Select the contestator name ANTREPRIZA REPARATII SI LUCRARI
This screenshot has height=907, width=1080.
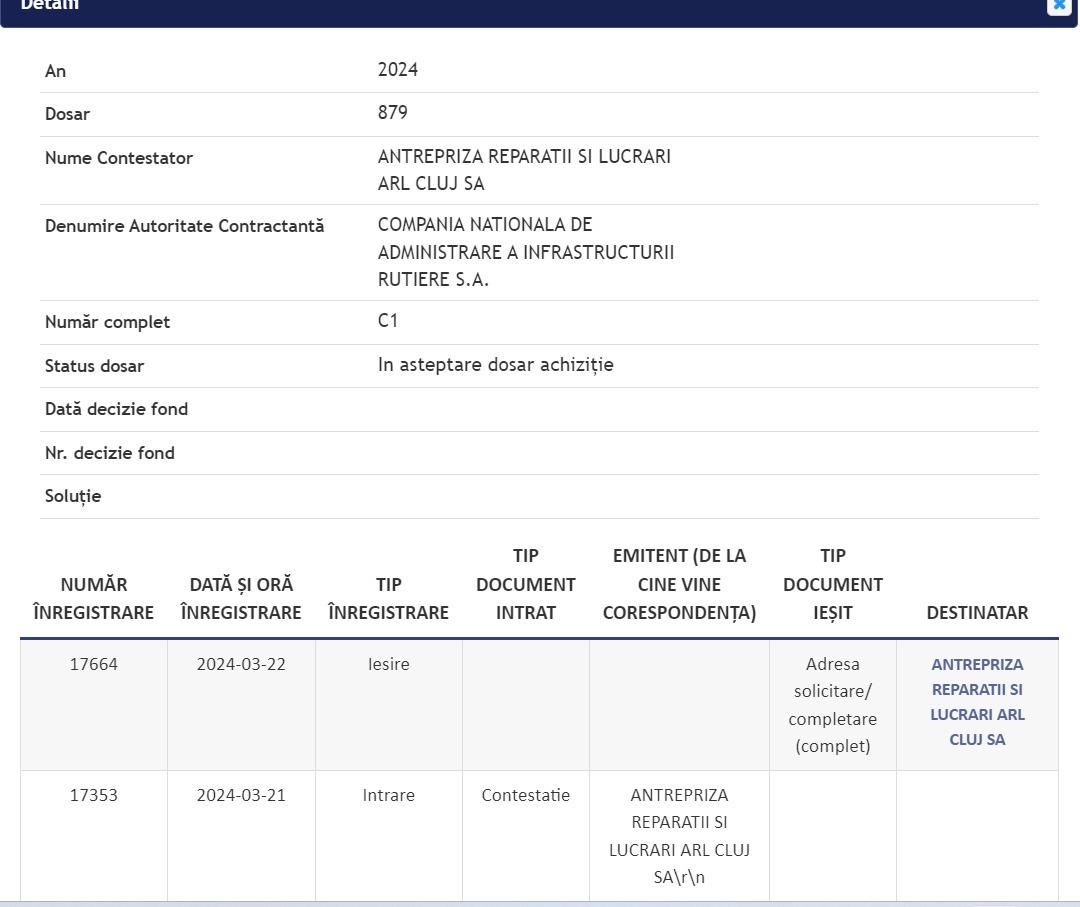coord(524,156)
